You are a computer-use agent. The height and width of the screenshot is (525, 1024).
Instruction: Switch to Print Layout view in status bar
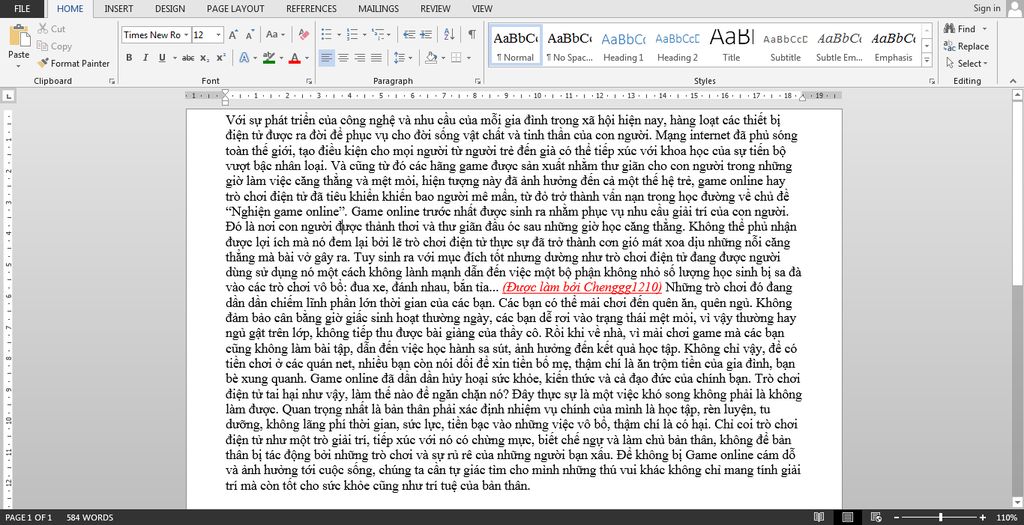[848, 517]
